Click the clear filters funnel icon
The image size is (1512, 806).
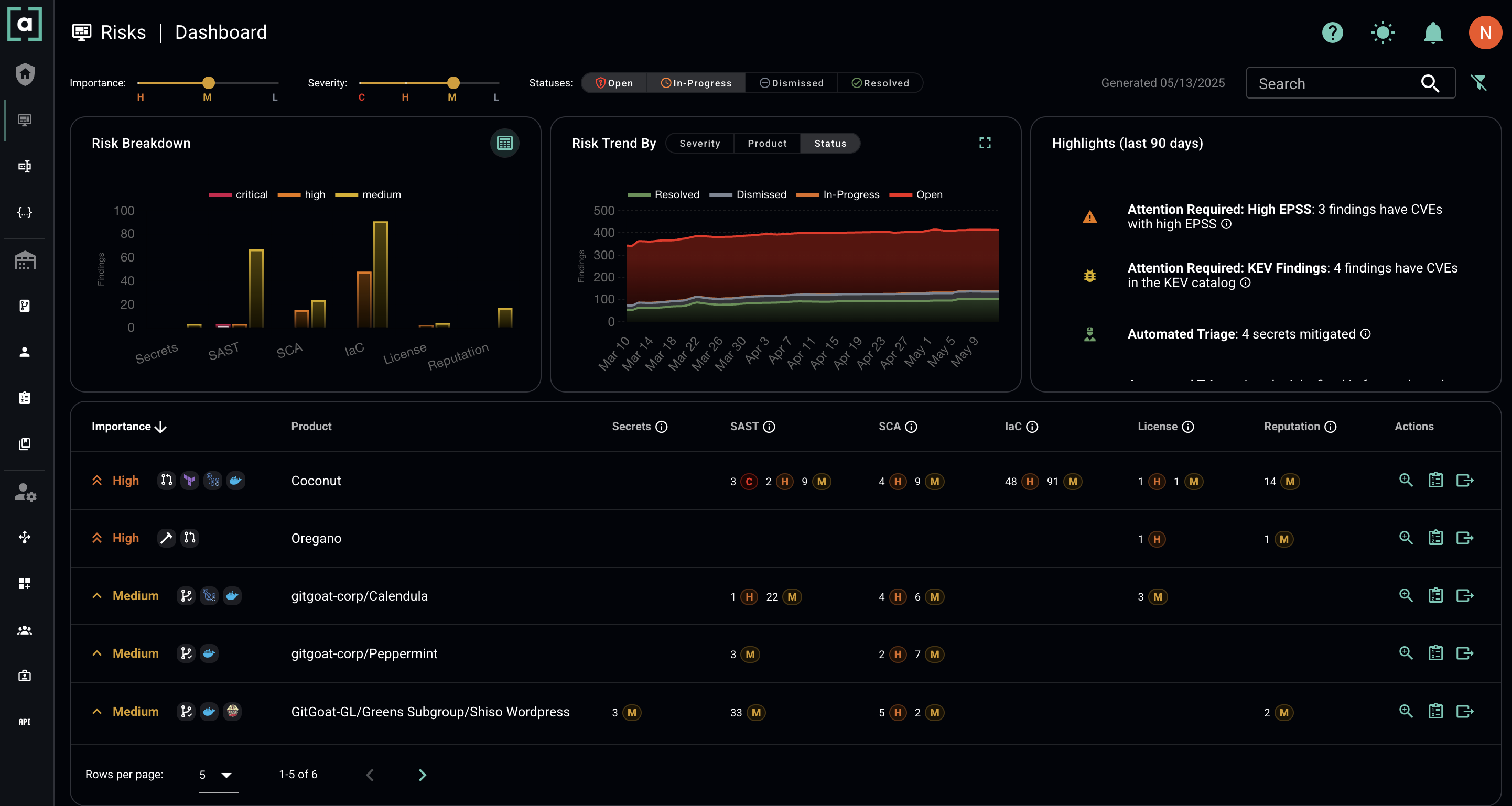click(x=1478, y=83)
